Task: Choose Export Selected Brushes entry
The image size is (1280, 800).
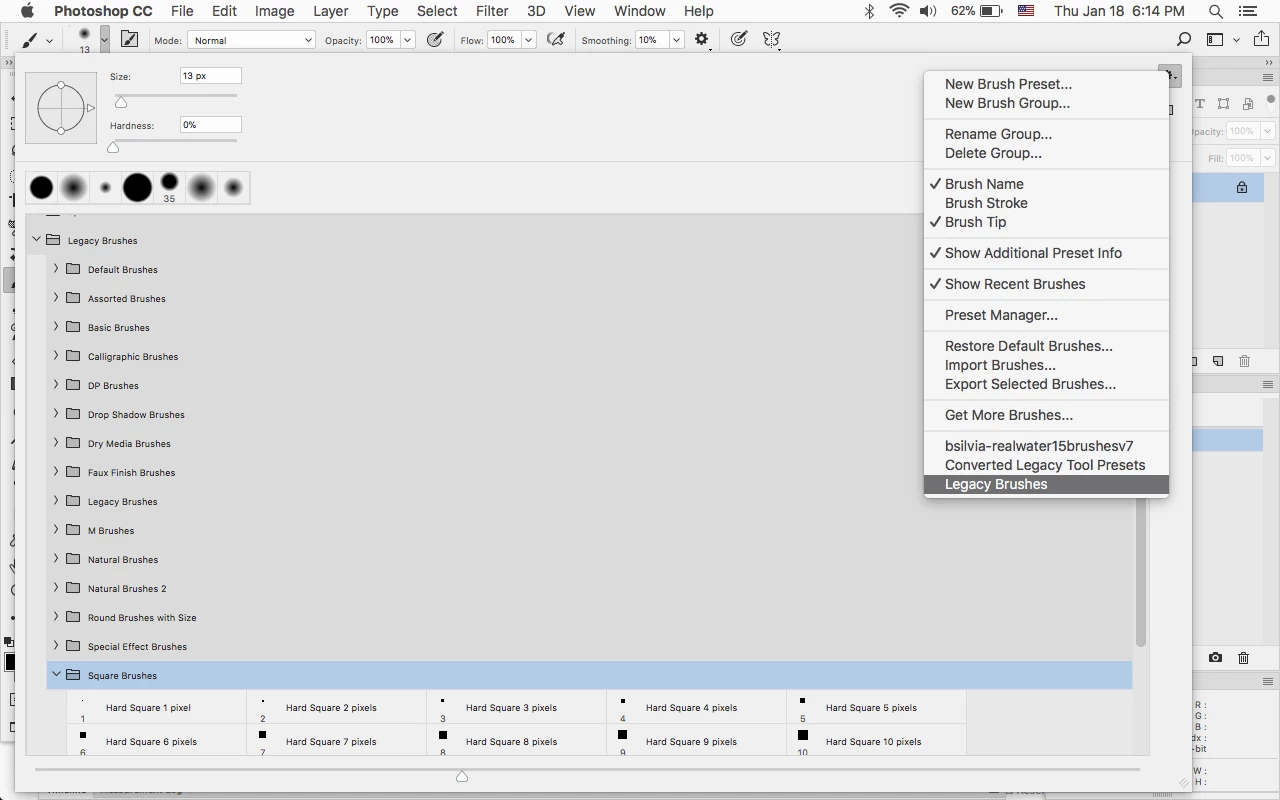Action: coord(1030,384)
